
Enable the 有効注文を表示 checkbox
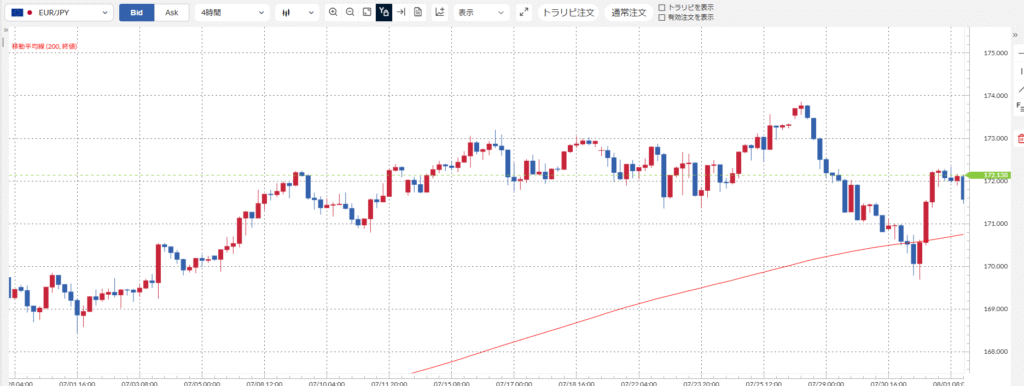pyautogui.click(x=662, y=18)
